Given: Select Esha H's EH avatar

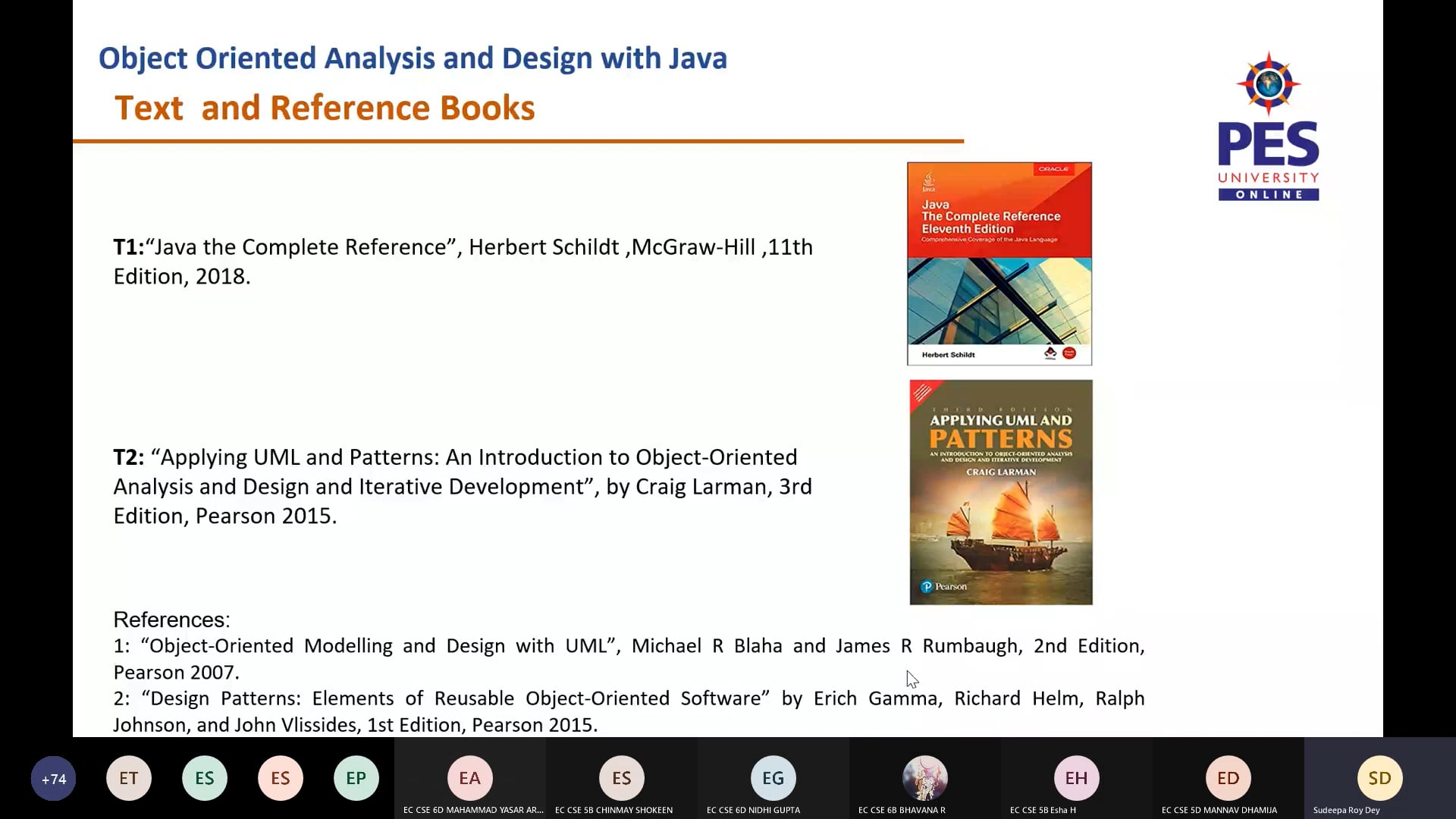Looking at the screenshot, I should [1076, 778].
